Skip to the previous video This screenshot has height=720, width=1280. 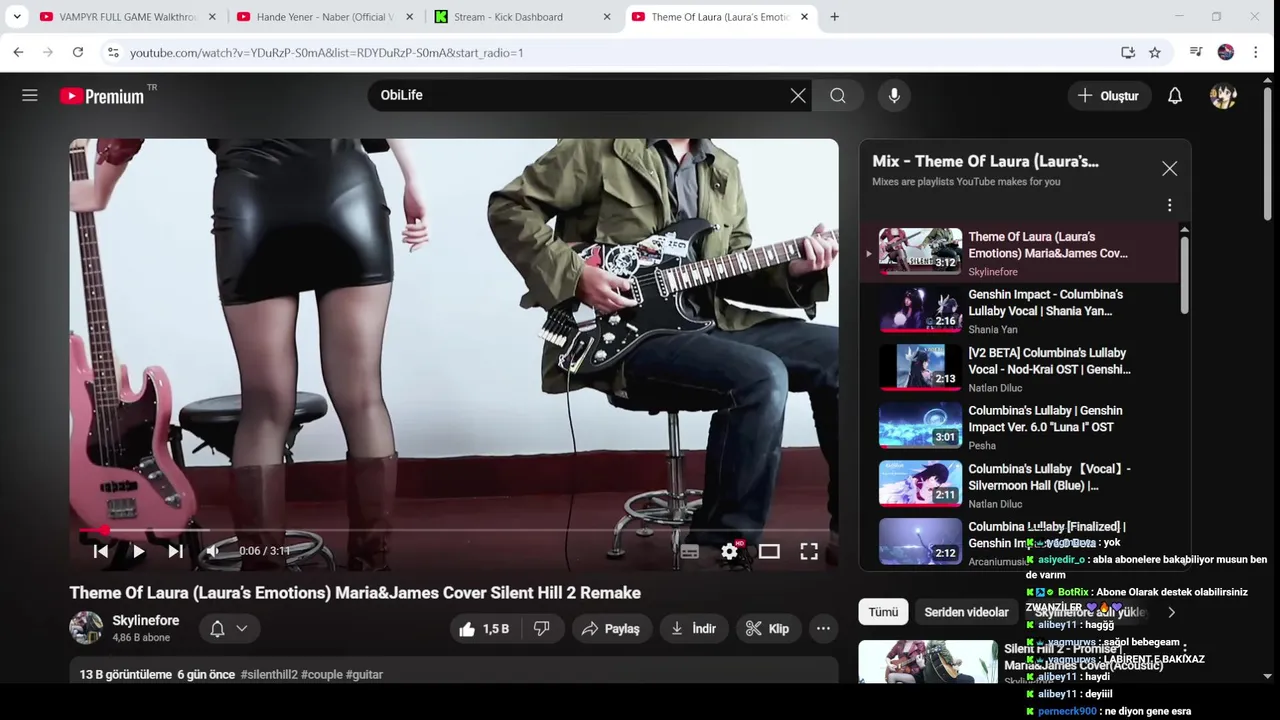[101, 551]
